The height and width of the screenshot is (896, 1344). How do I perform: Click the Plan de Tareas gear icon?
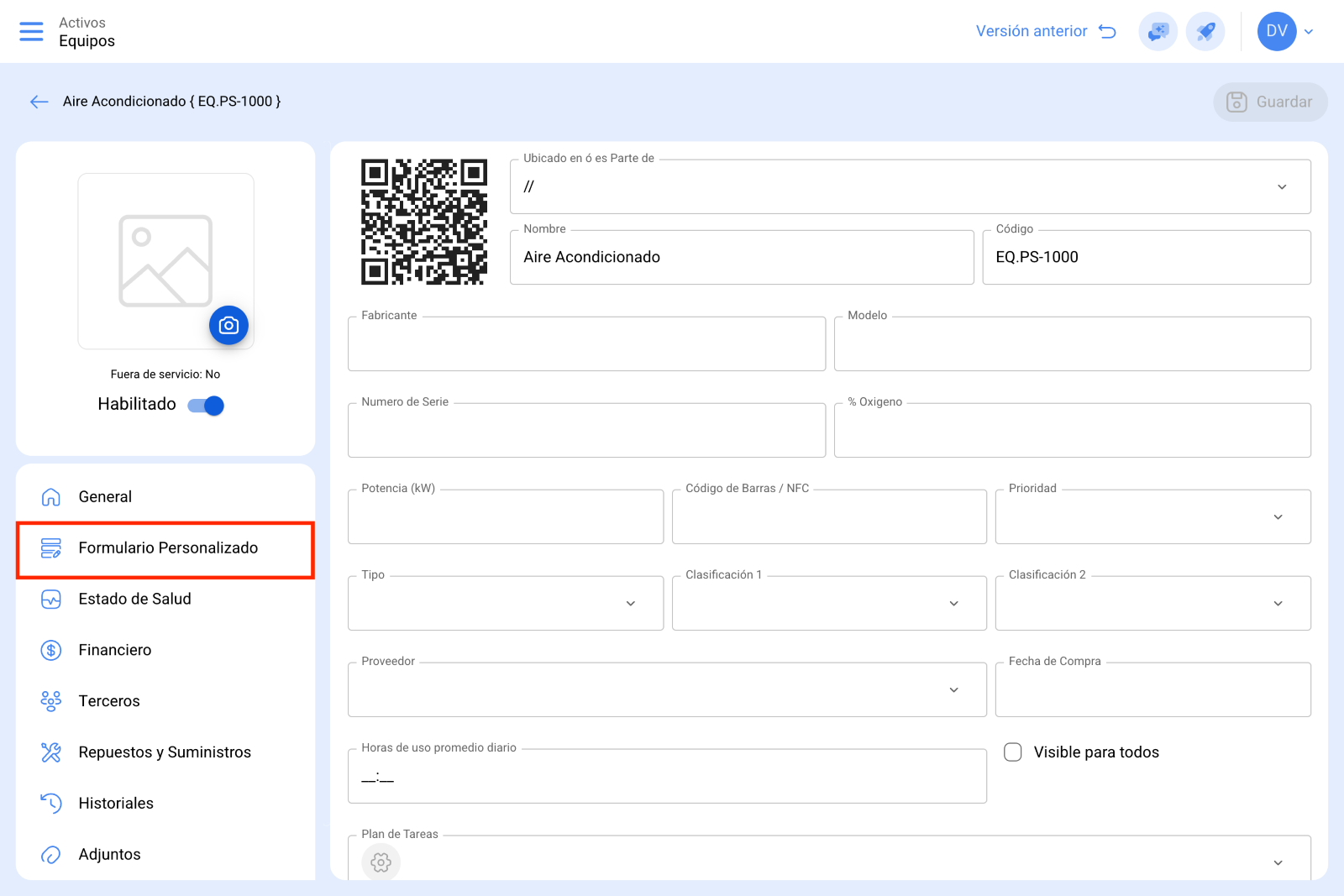click(x=381, y=862)
